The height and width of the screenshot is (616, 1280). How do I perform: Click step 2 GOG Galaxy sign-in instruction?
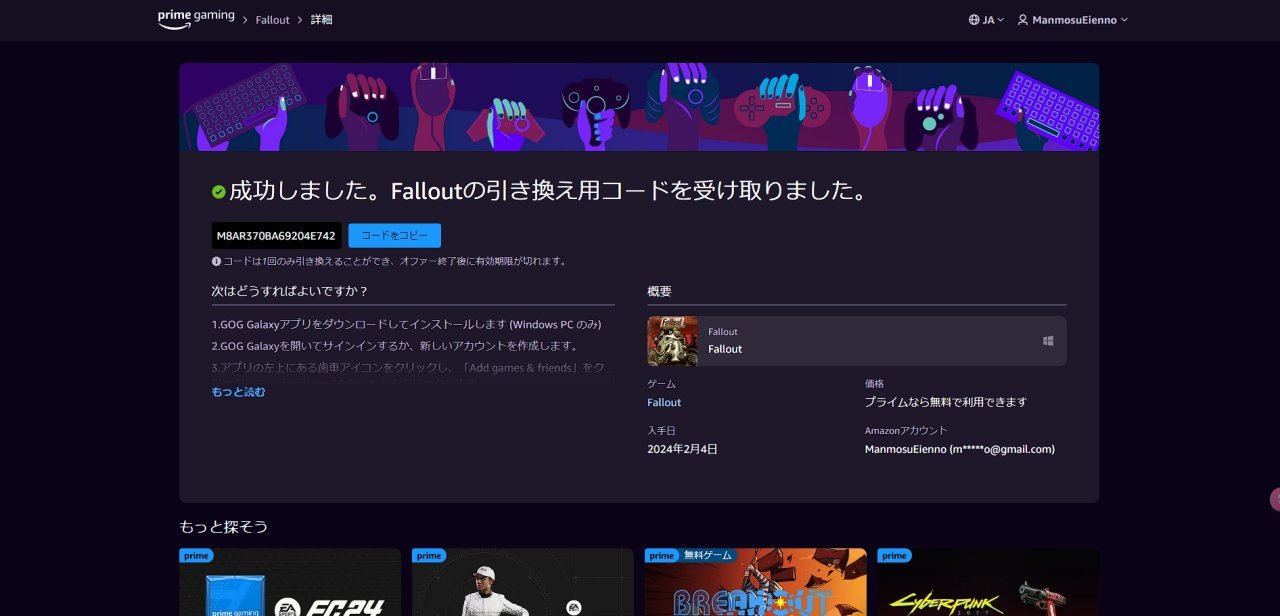(395, 345)
